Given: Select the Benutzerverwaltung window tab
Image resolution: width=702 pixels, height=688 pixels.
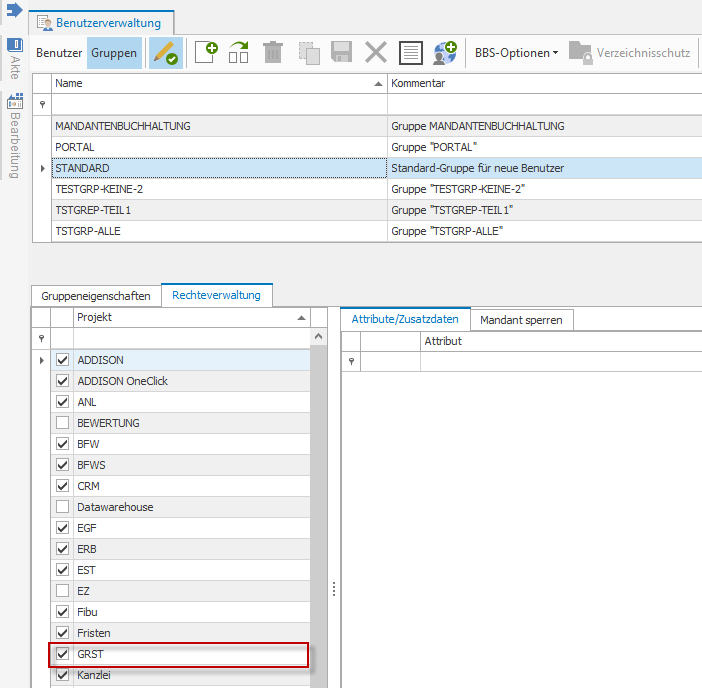Looking at the screenshot, I should 102,23.
